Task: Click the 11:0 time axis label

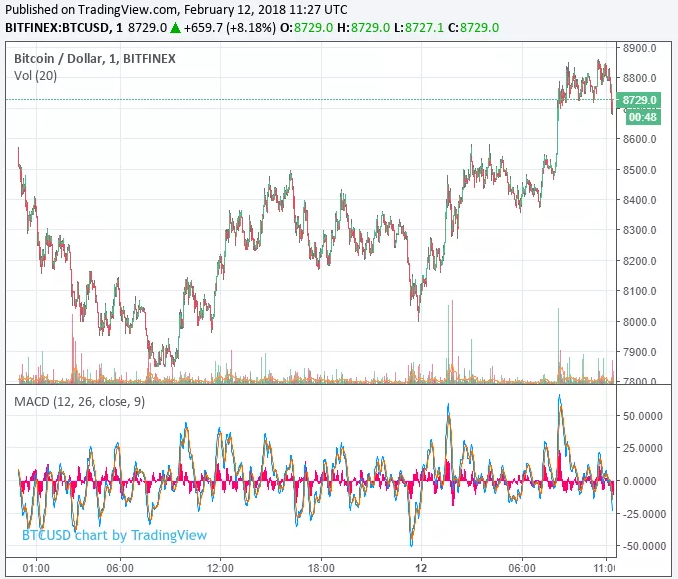Action: click(604, 568)
